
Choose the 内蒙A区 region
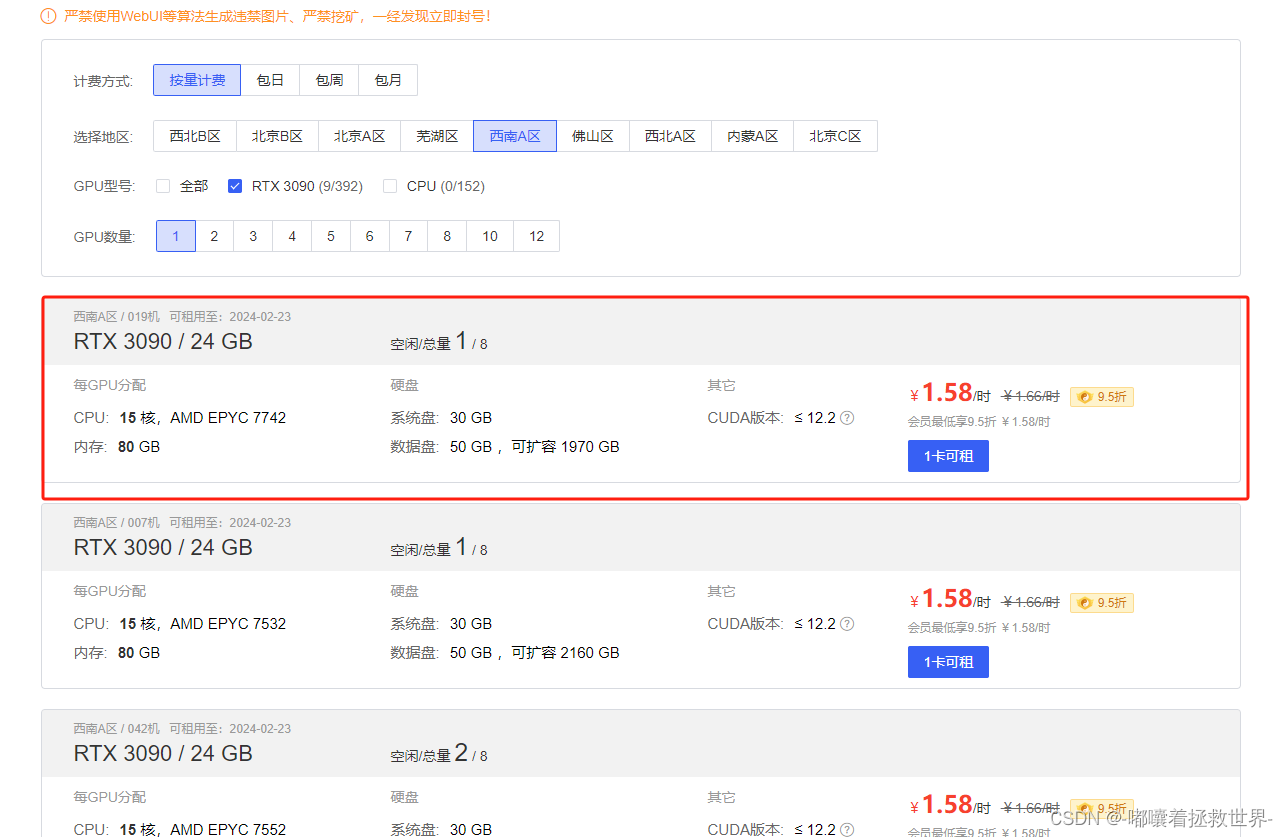click(x=752, y=136)
